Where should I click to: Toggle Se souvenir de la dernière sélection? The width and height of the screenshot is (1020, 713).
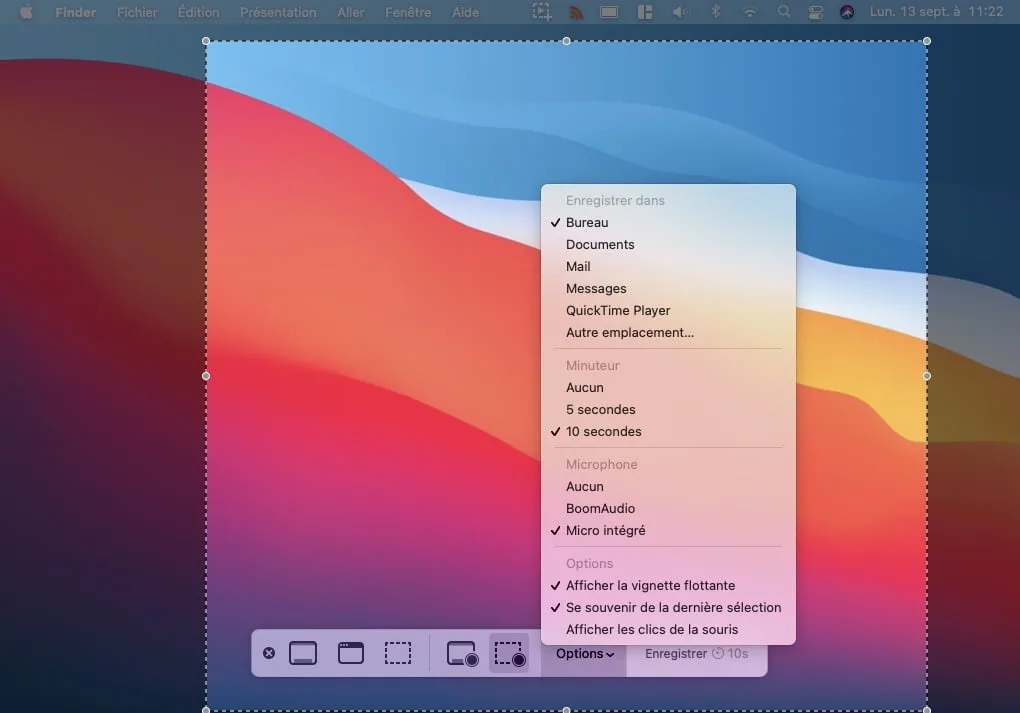click(x=668, y=608)
